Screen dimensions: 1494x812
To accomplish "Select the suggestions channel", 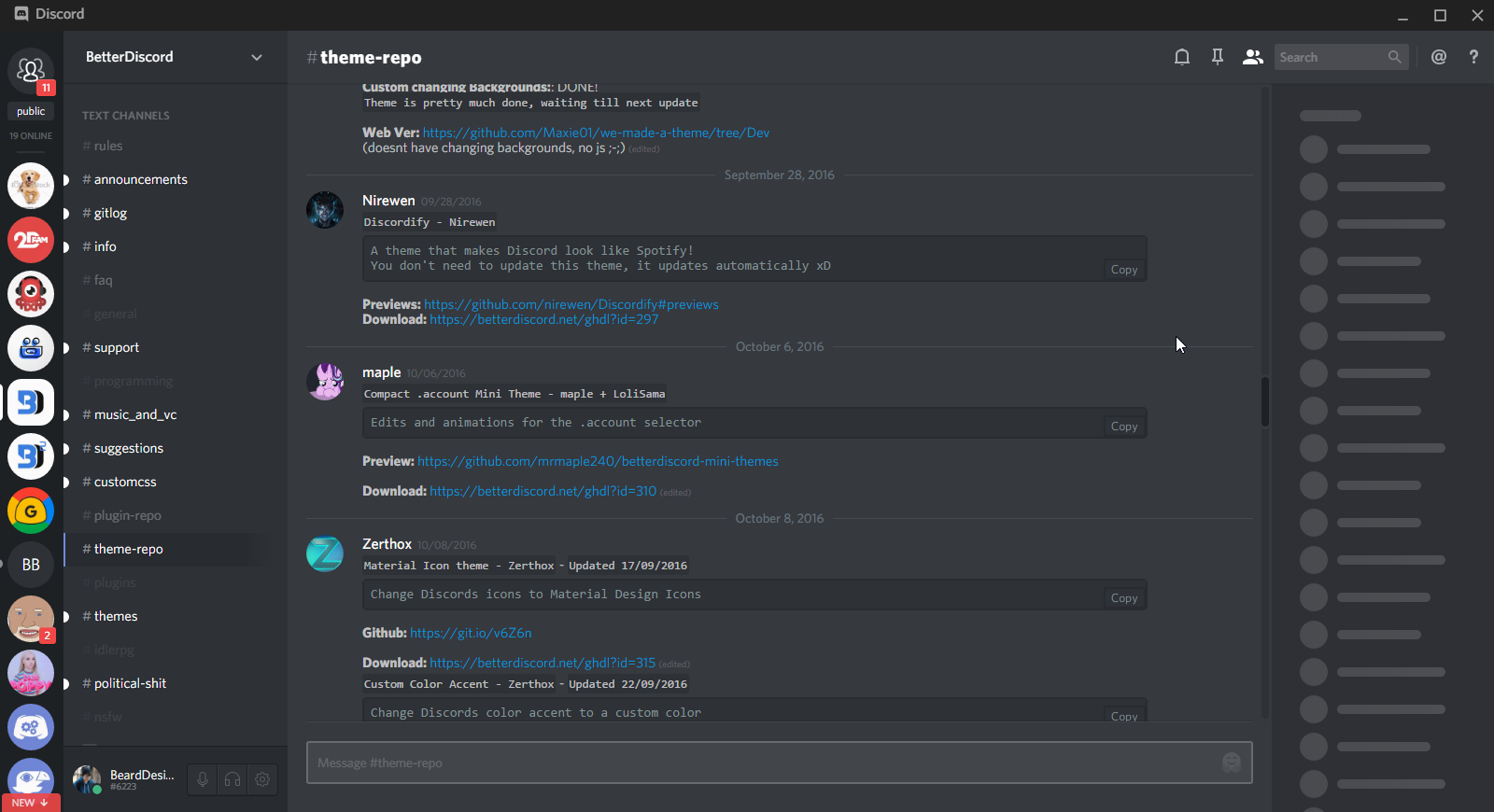I will coord(176,448).
